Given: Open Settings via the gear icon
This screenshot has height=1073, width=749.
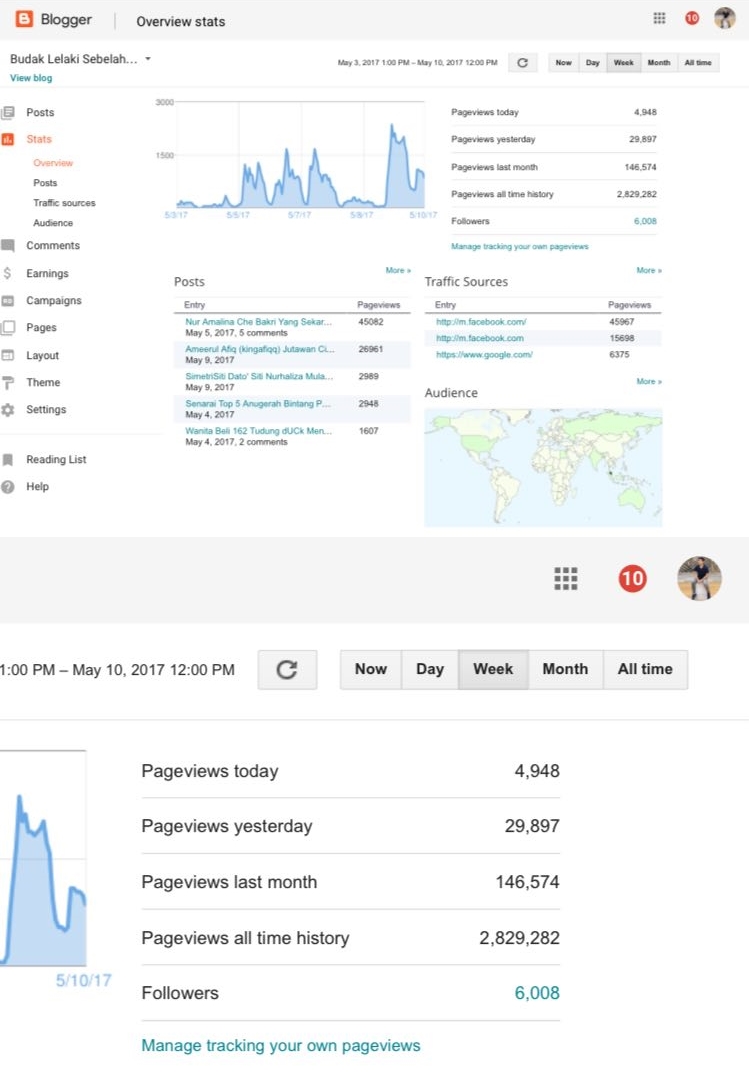Looking at the screenshot, I should coord(8,410).
